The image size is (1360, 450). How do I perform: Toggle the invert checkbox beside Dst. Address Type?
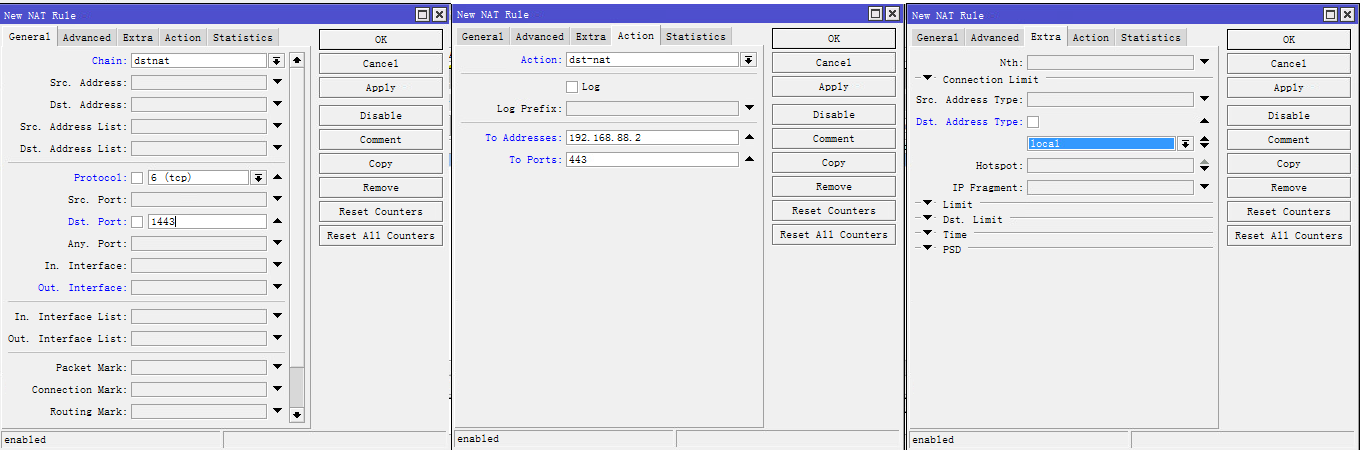[x=1033, y=122]
